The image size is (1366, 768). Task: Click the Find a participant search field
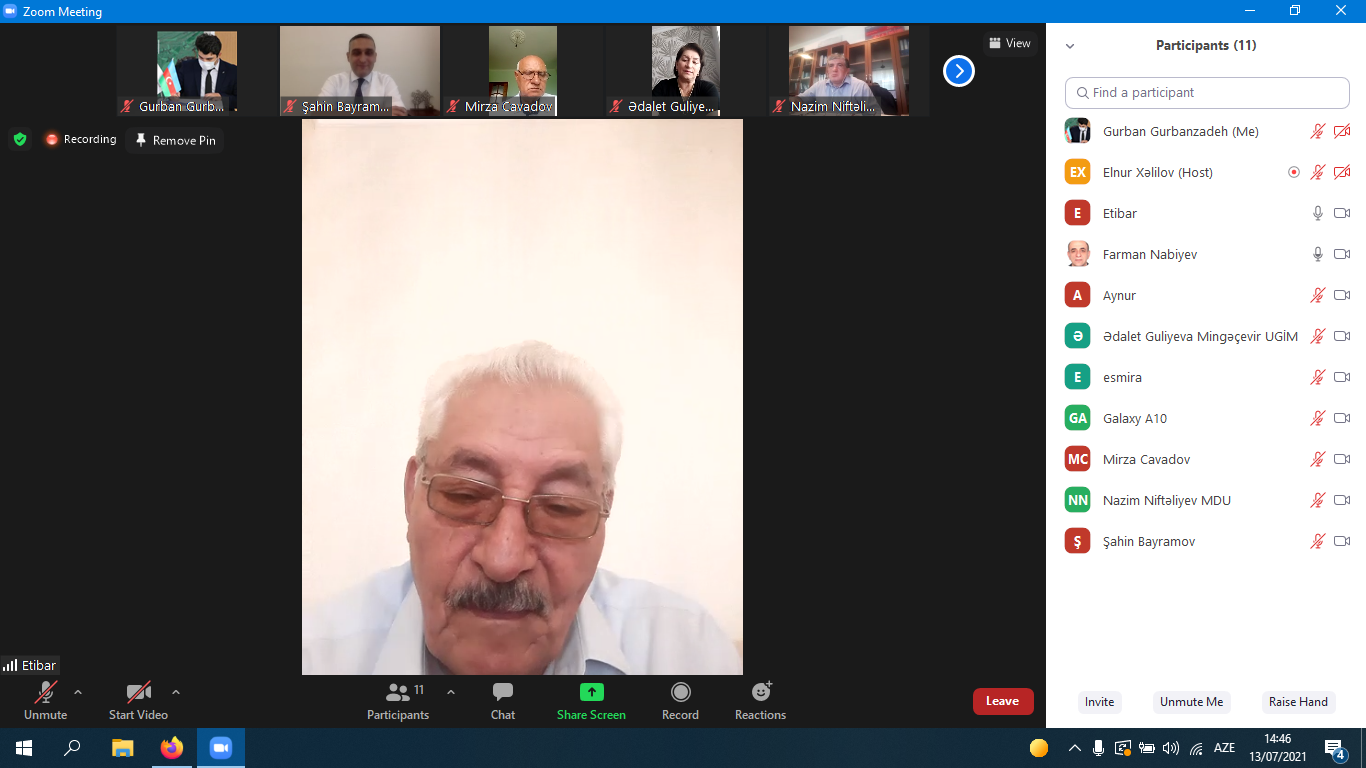[1207, 92]
